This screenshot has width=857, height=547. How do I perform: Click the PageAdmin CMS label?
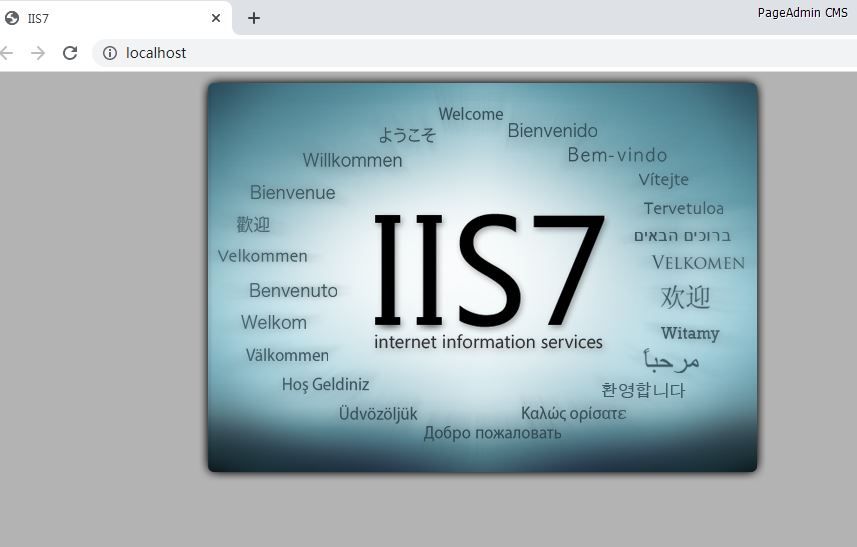[x=802, y=13]
